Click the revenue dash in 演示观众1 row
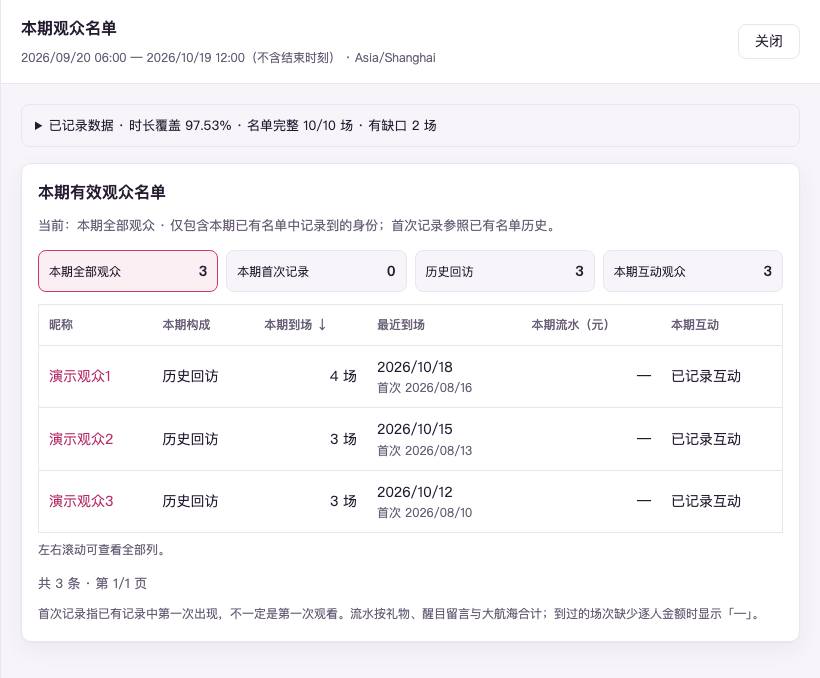The height and width of the screenshot is (678, 820). tap(644, 376)
